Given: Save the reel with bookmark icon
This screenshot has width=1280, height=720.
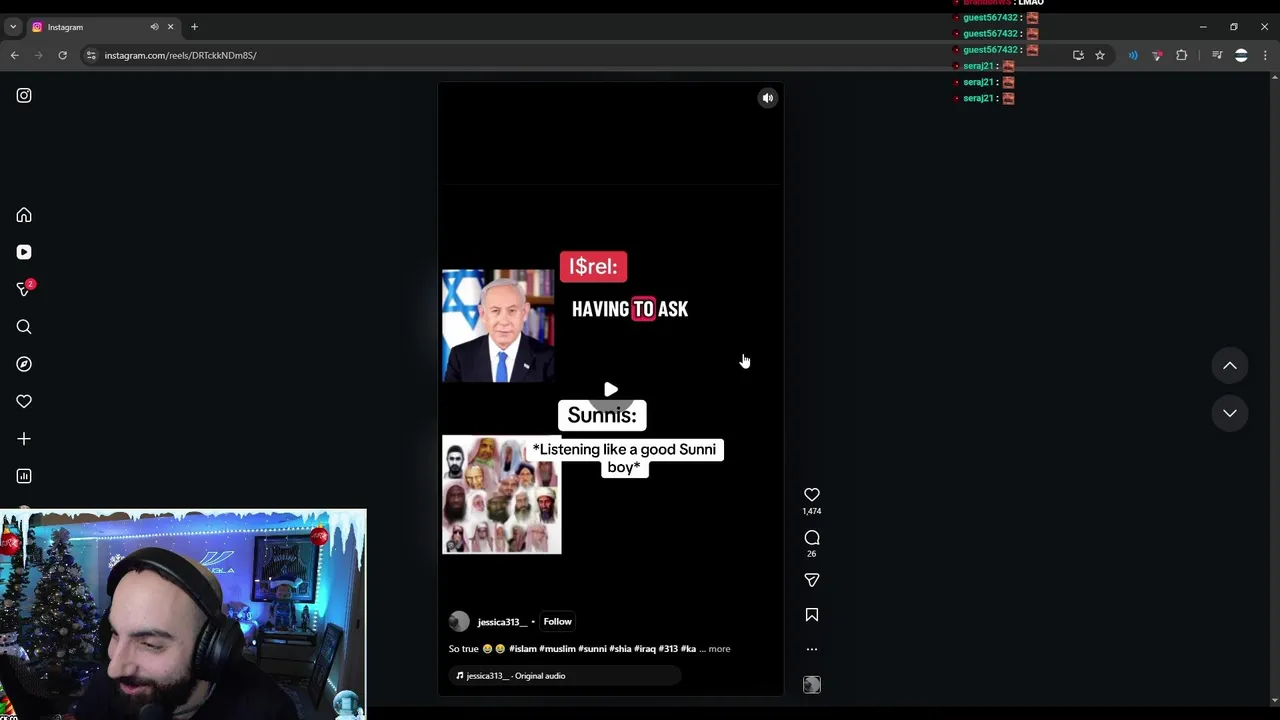Looking at the screenshot, I should point(812,615).
